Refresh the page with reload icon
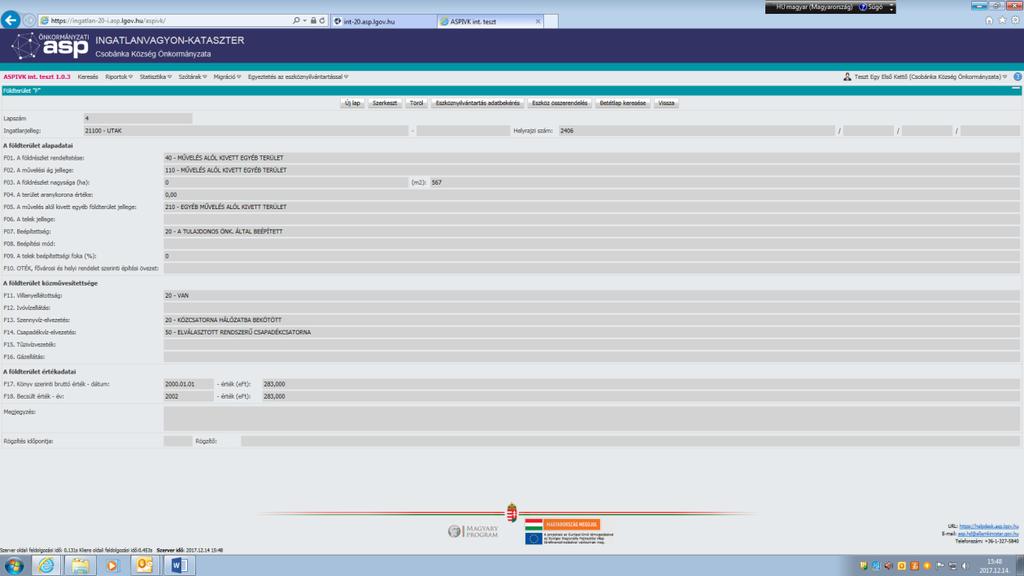The image size is (1024, 576). point(322,20)
